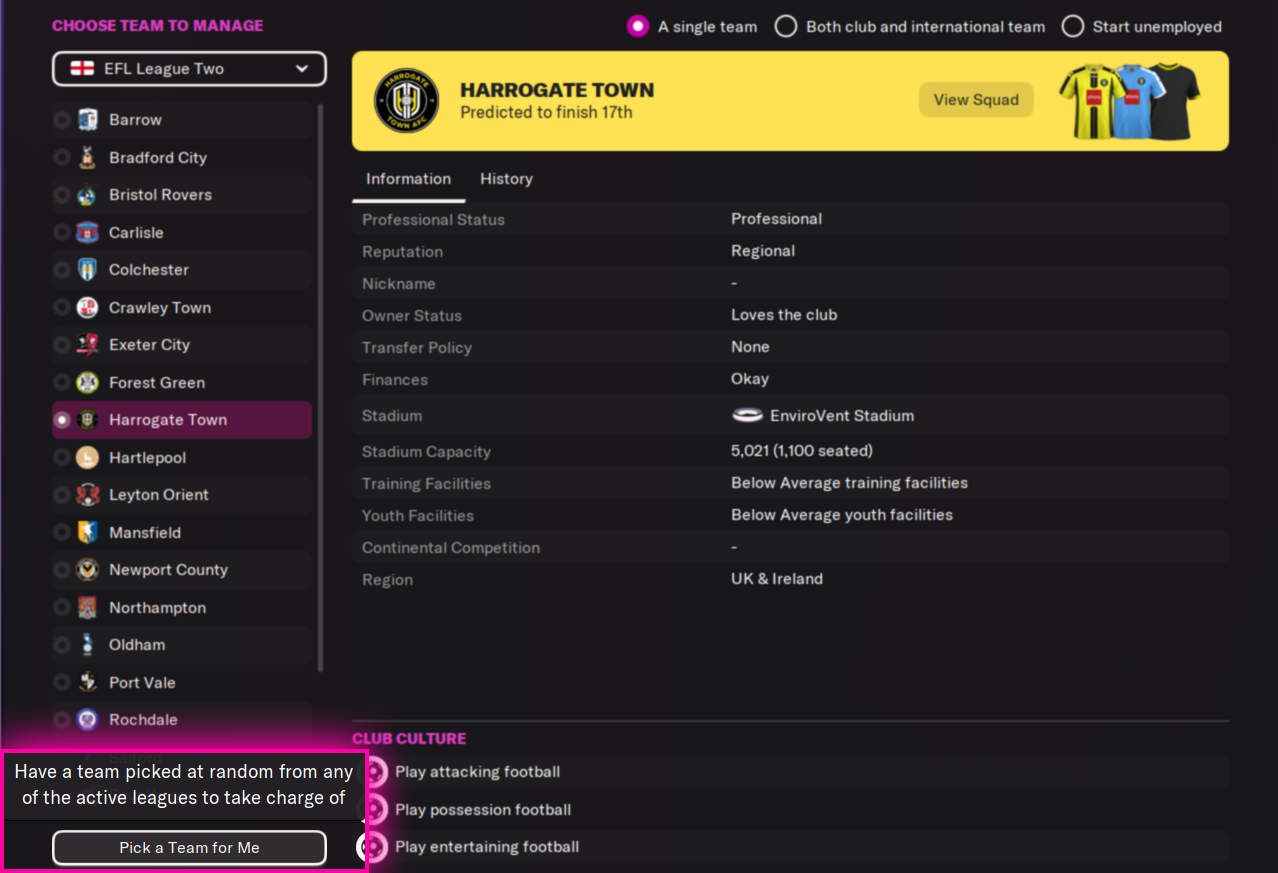Screen dimensions: 1278x873
Task: Click the 'Bradford City' team name
Action: 158,157
